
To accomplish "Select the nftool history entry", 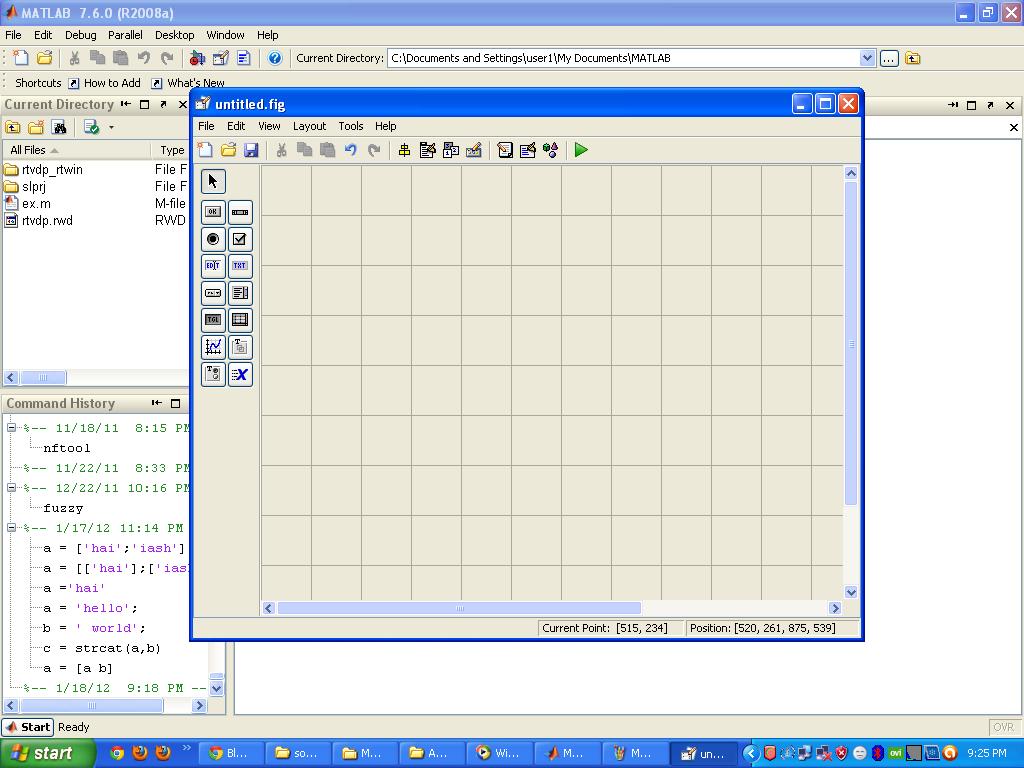I will 67,448.
